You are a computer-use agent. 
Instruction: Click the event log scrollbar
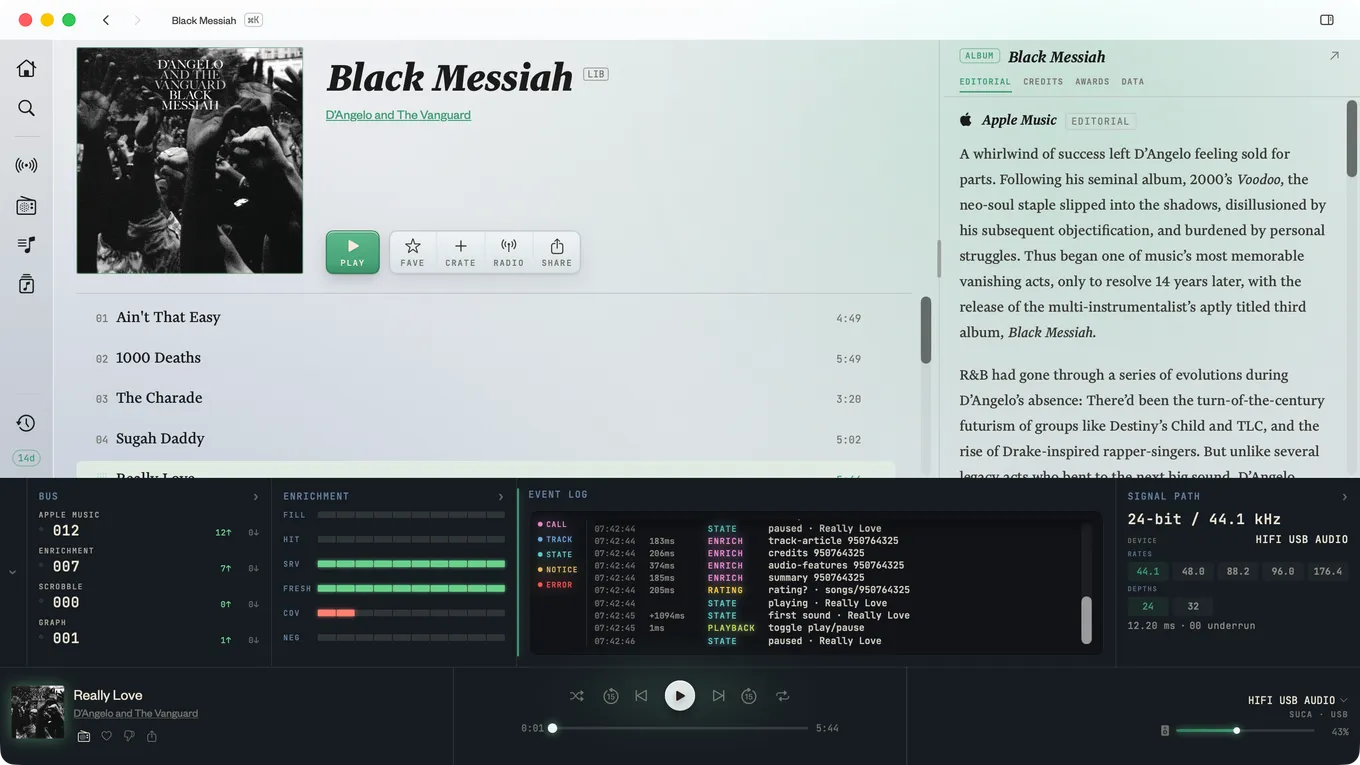point(1087,620)
